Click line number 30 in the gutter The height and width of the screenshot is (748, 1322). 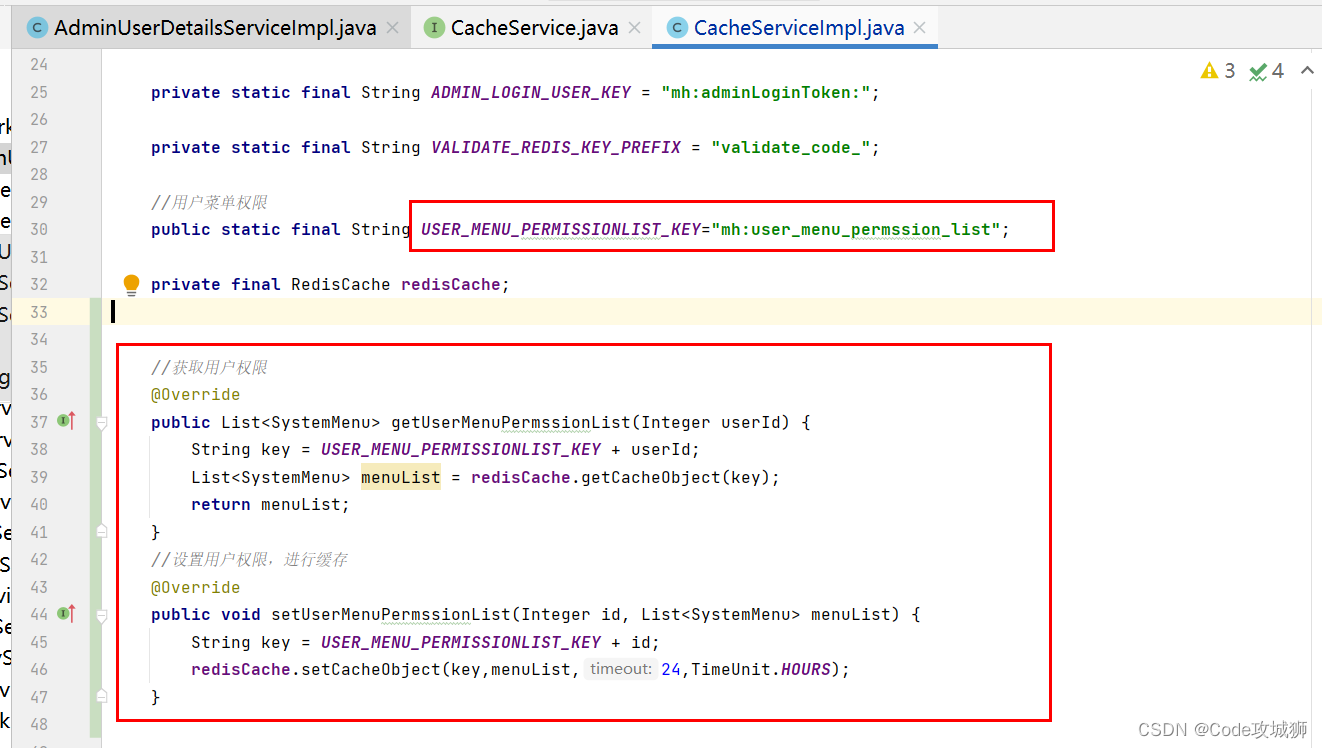[38, 229]
